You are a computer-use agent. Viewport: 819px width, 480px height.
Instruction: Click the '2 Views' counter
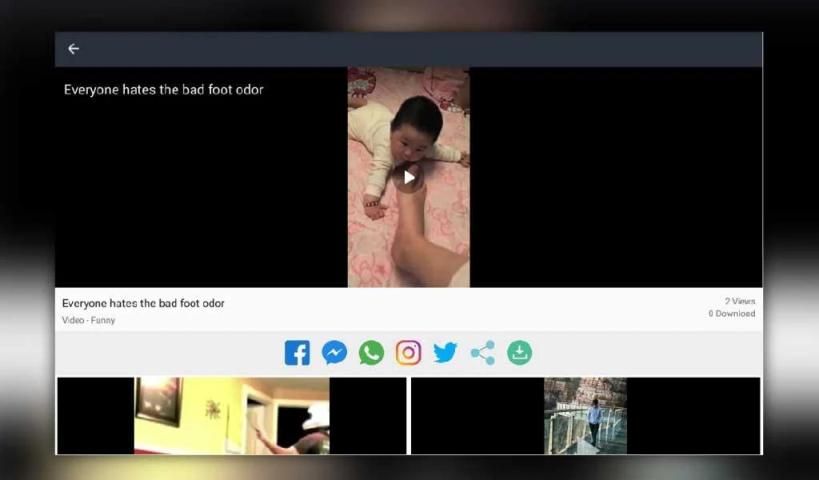739,301
